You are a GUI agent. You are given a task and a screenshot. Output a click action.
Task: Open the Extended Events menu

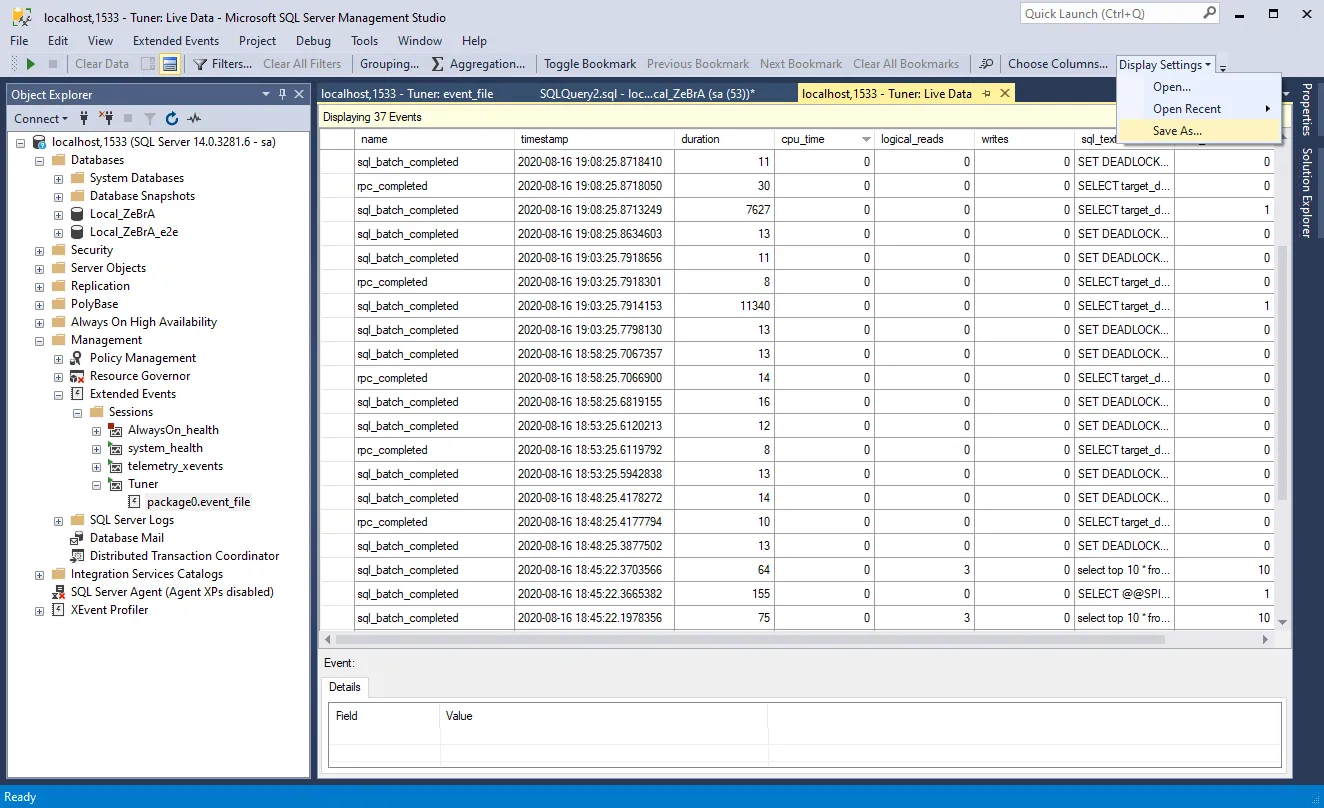(176, 41)
